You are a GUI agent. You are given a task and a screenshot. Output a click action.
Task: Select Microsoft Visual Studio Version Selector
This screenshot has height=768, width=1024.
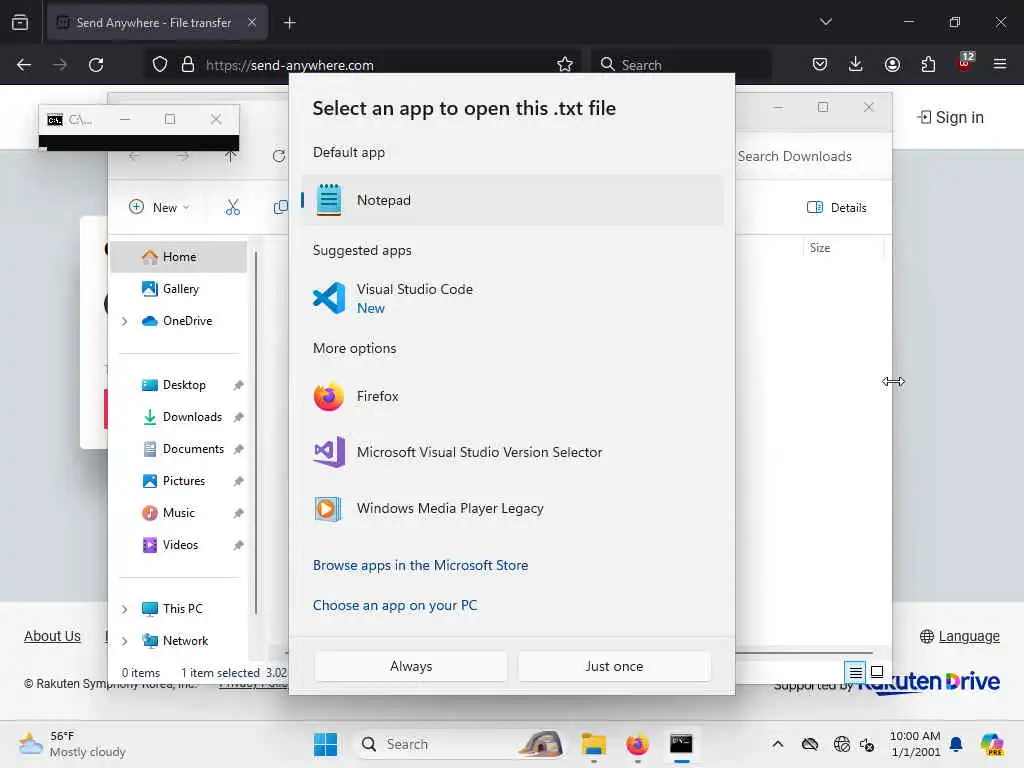pos(512,452)
